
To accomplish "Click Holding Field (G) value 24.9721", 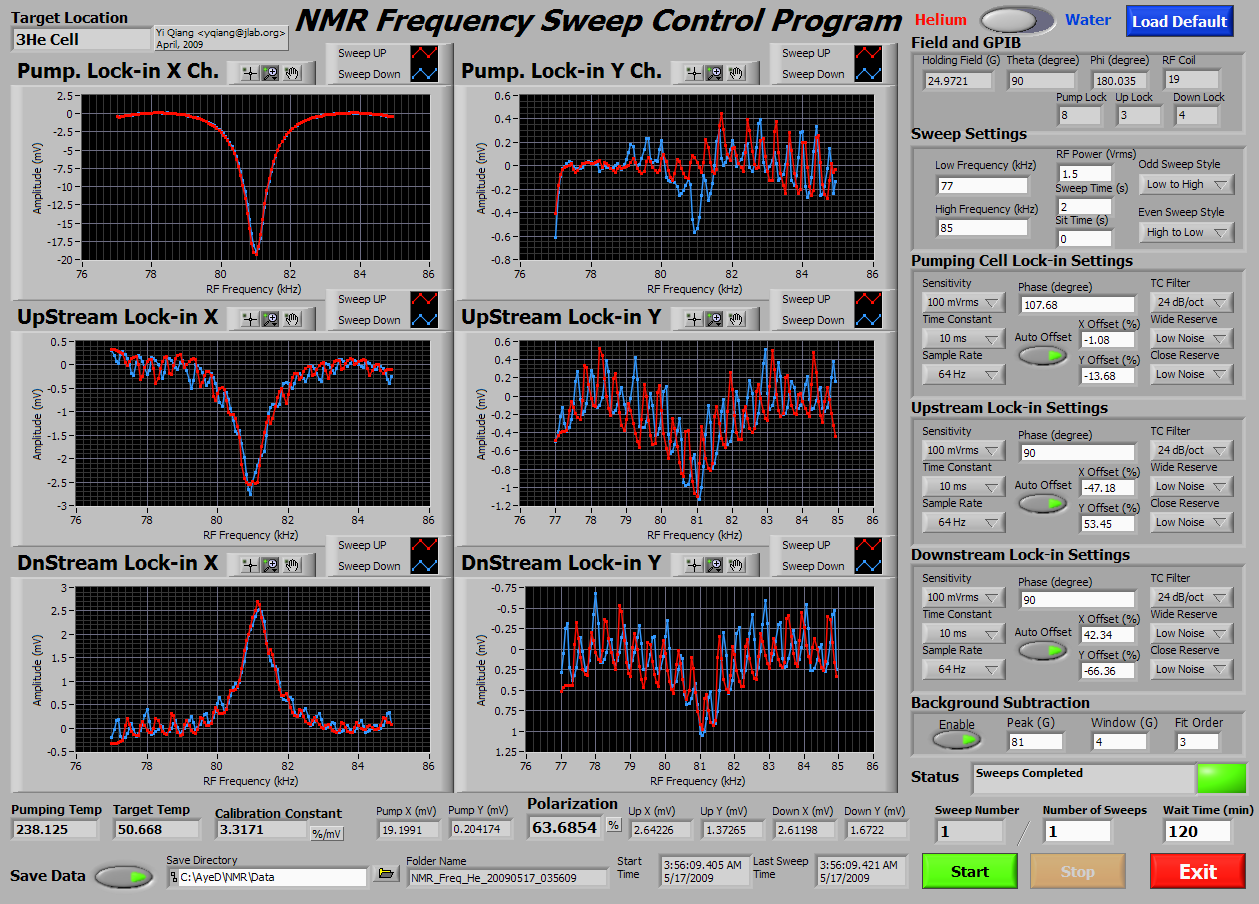I will point(958,81).
